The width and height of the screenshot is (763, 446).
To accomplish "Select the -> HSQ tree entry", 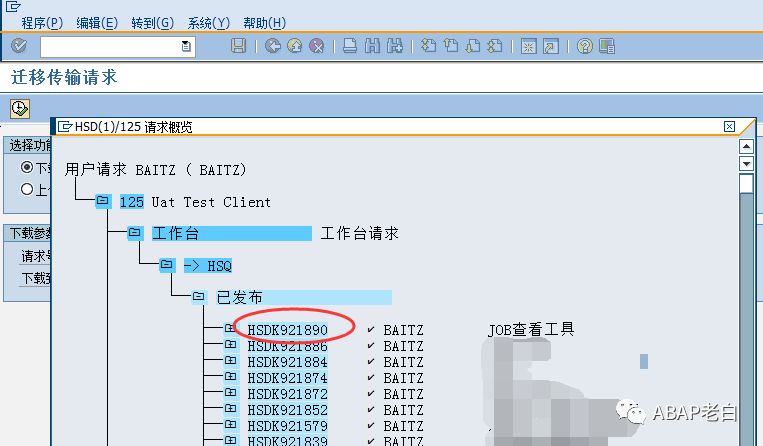I will pos(208,266).
